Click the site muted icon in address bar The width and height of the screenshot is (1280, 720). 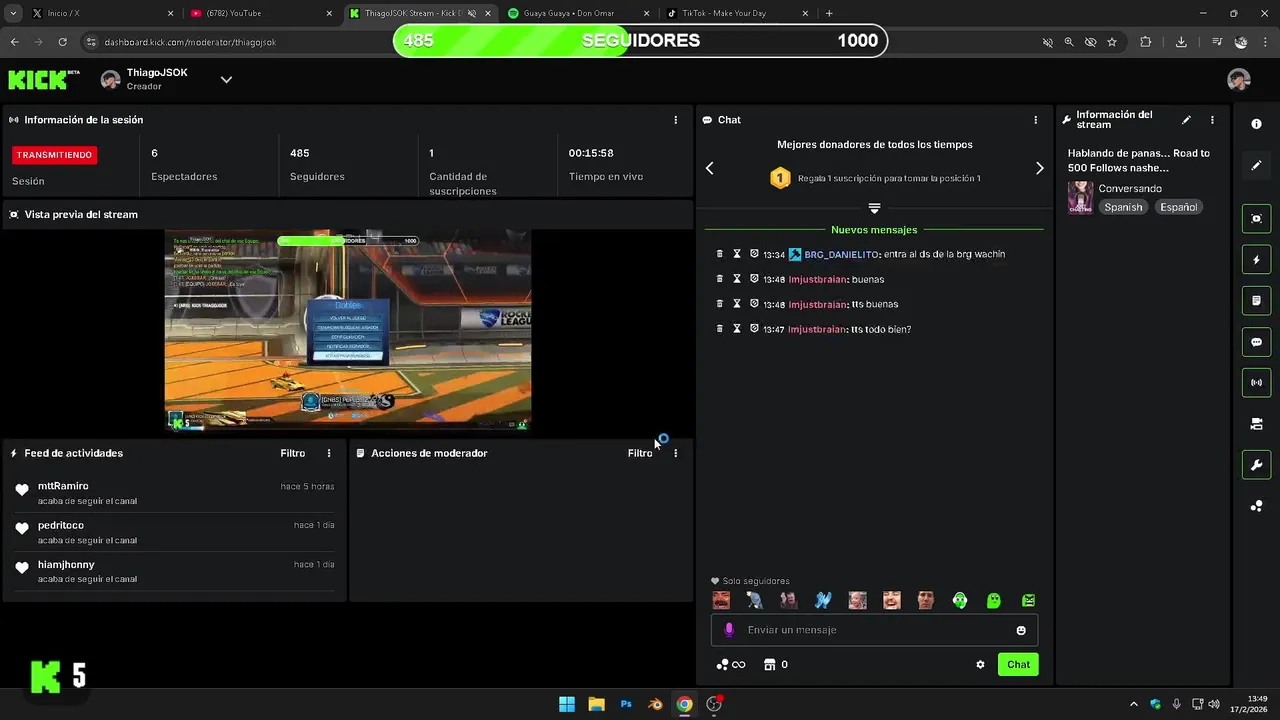tap(1047, 42)
